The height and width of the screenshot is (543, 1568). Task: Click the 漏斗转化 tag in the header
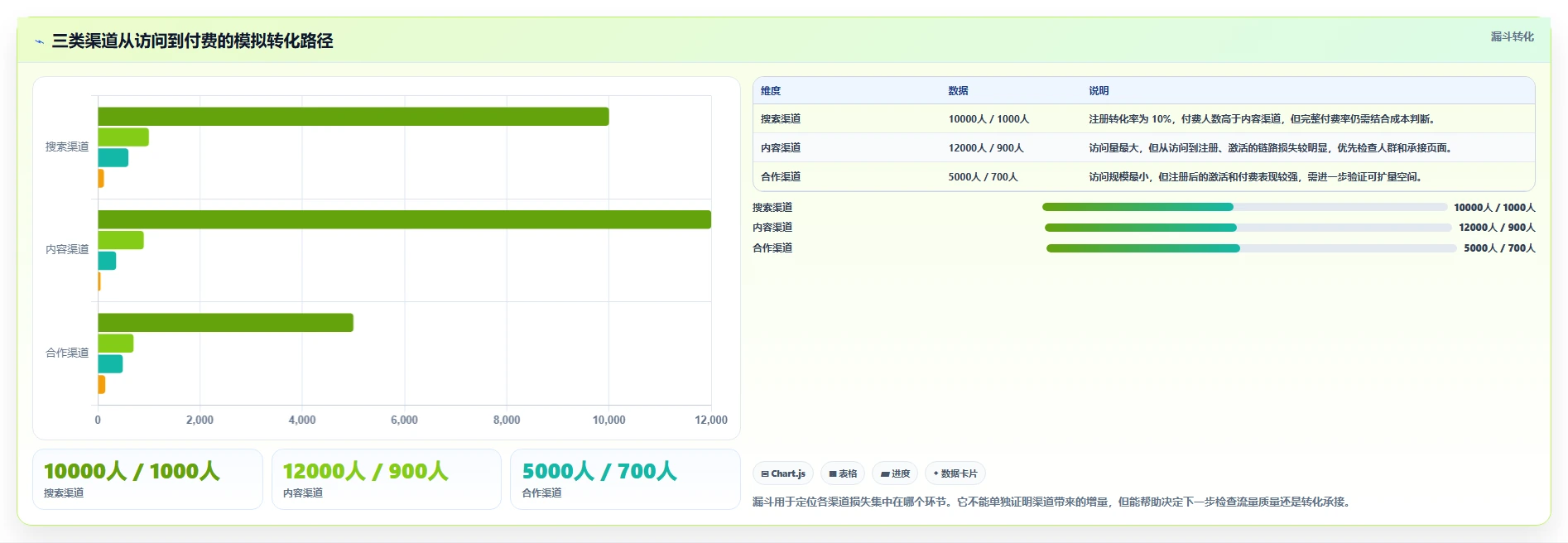pyautogui.click(x=1512, y=36)
